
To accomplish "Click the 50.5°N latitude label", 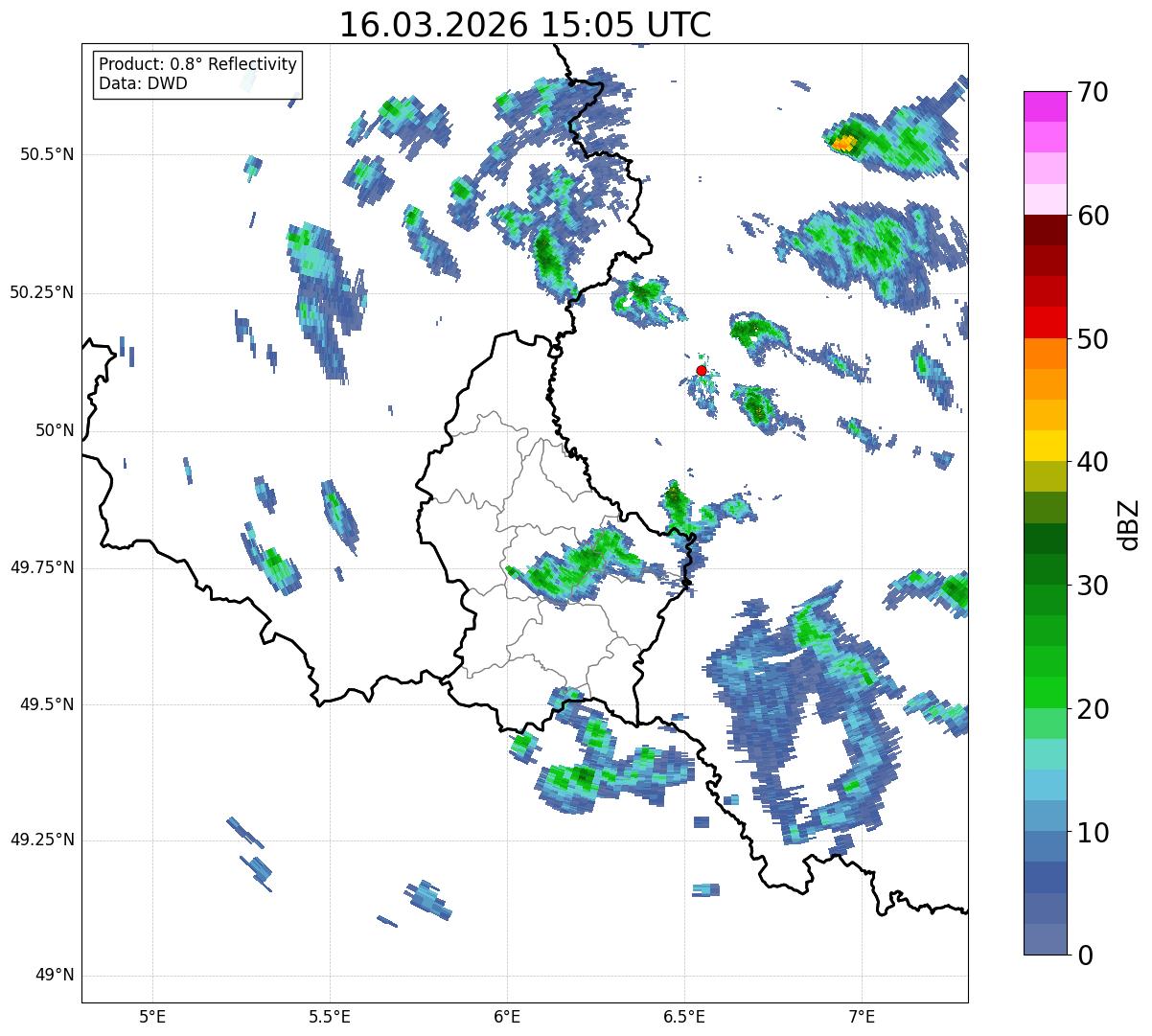I will [x=47, y=154].
